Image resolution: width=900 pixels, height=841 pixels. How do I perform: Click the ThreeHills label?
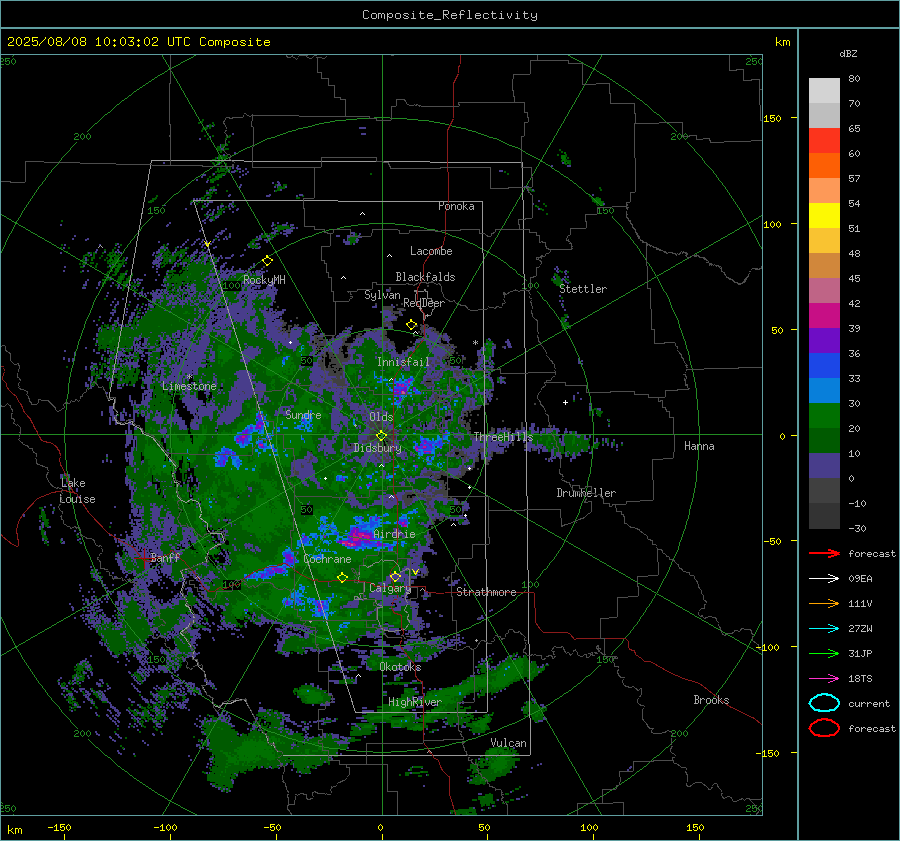(503, 437)
